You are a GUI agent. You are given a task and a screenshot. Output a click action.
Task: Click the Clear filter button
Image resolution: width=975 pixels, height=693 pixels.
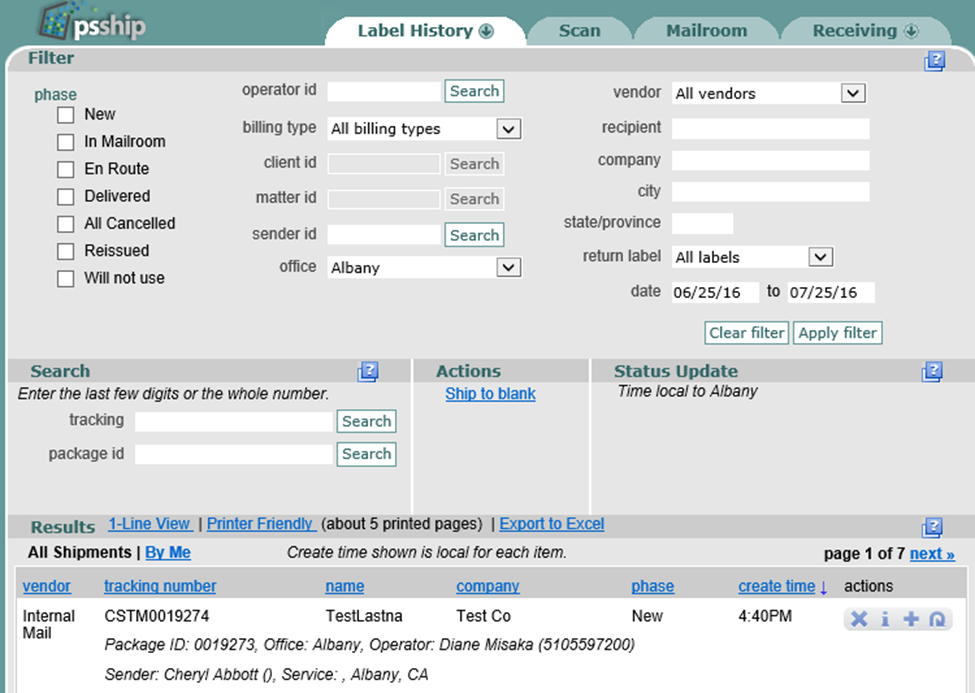(747, 333)
